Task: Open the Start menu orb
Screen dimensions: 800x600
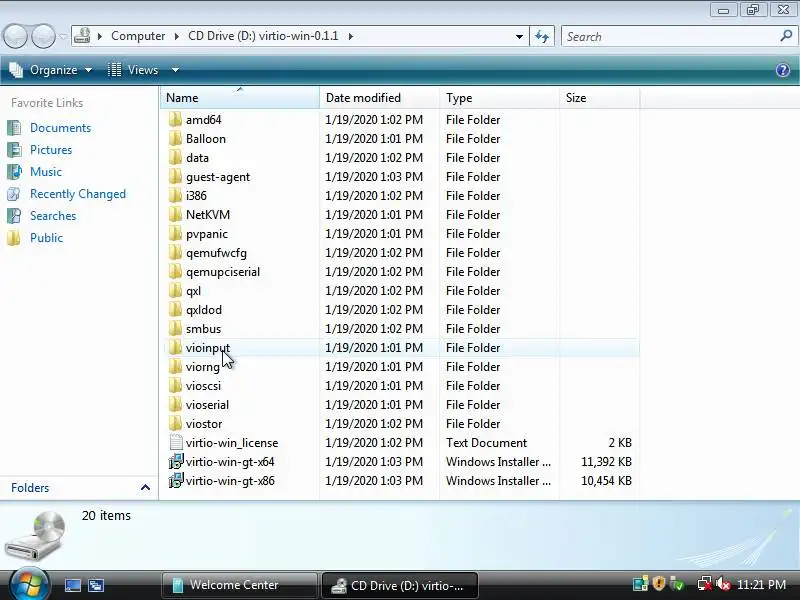Action: coord(29,585)
